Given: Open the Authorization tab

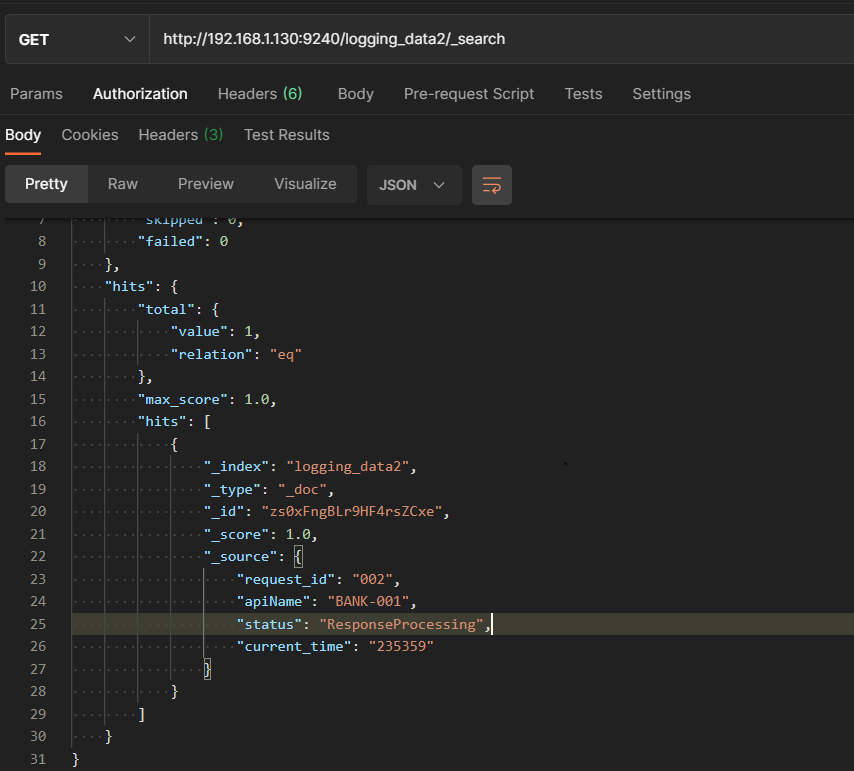Looking at the screenshot, I should point(140,94).
